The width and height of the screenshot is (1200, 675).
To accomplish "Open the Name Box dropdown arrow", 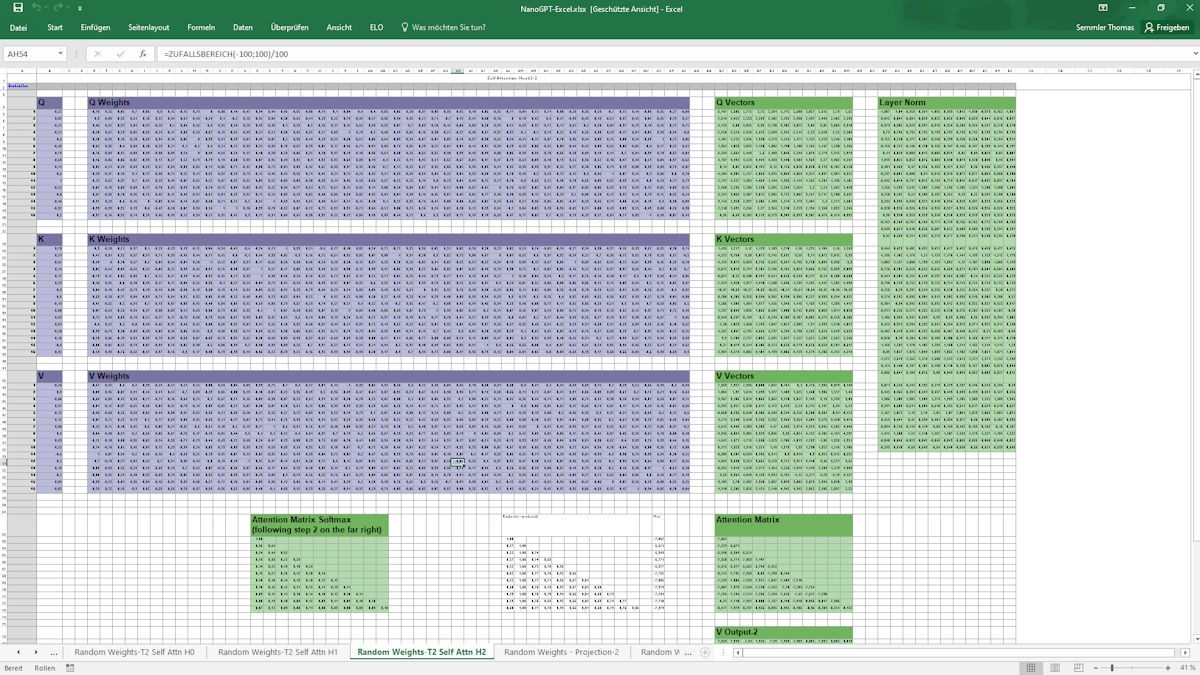I will 61,53.
